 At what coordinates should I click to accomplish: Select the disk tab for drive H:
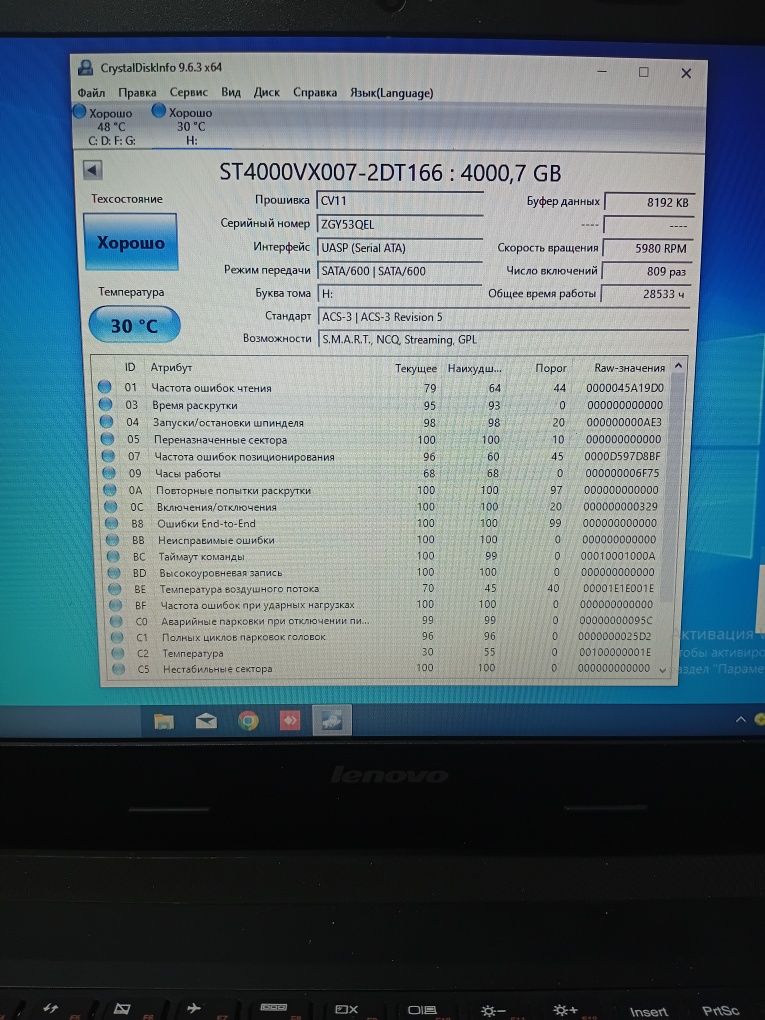[x=190, y=126]
